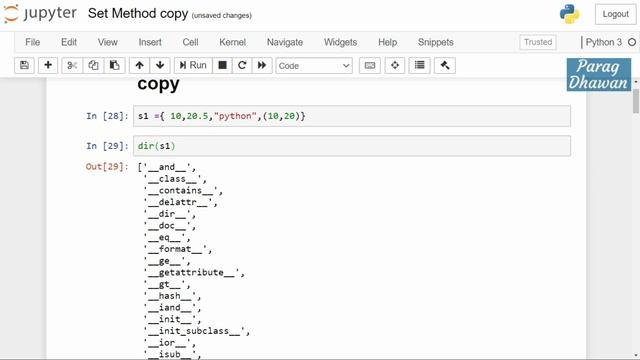The image size is (640, 360).
Task: Click '__gt__' output entry
Action: click(x=164, y=284)
